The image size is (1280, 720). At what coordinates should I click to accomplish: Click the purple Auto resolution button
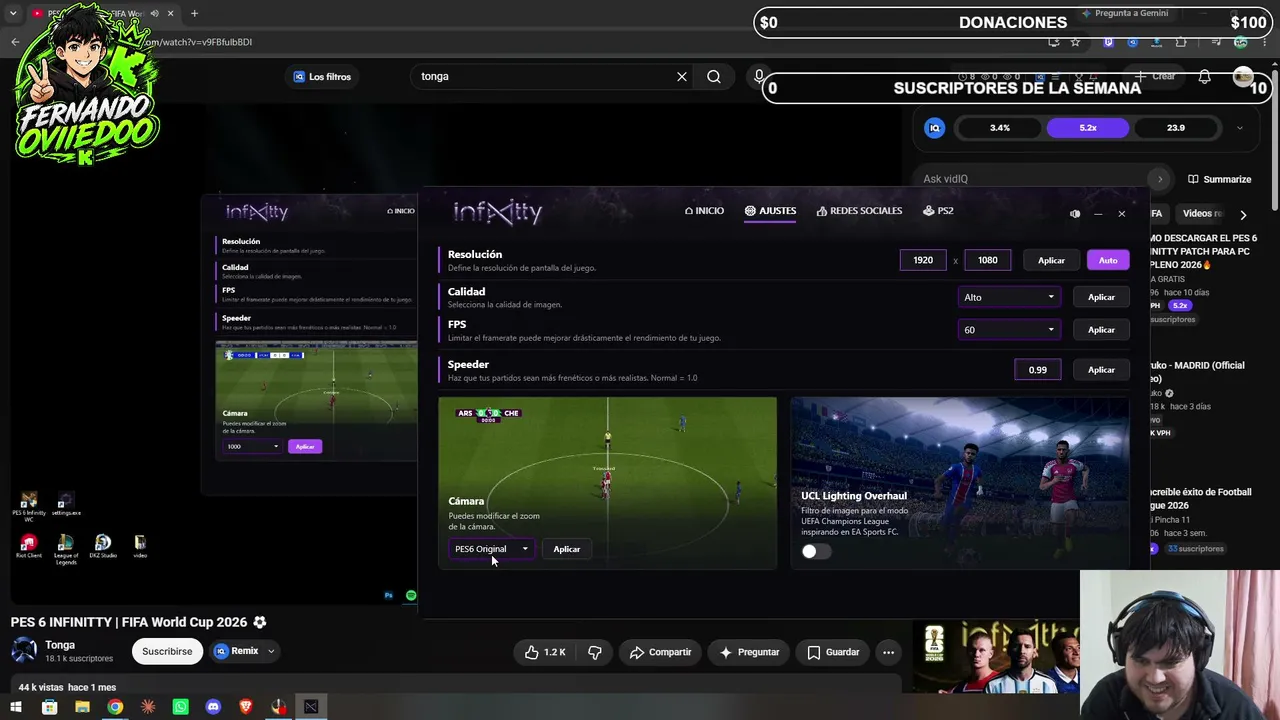1108,260
